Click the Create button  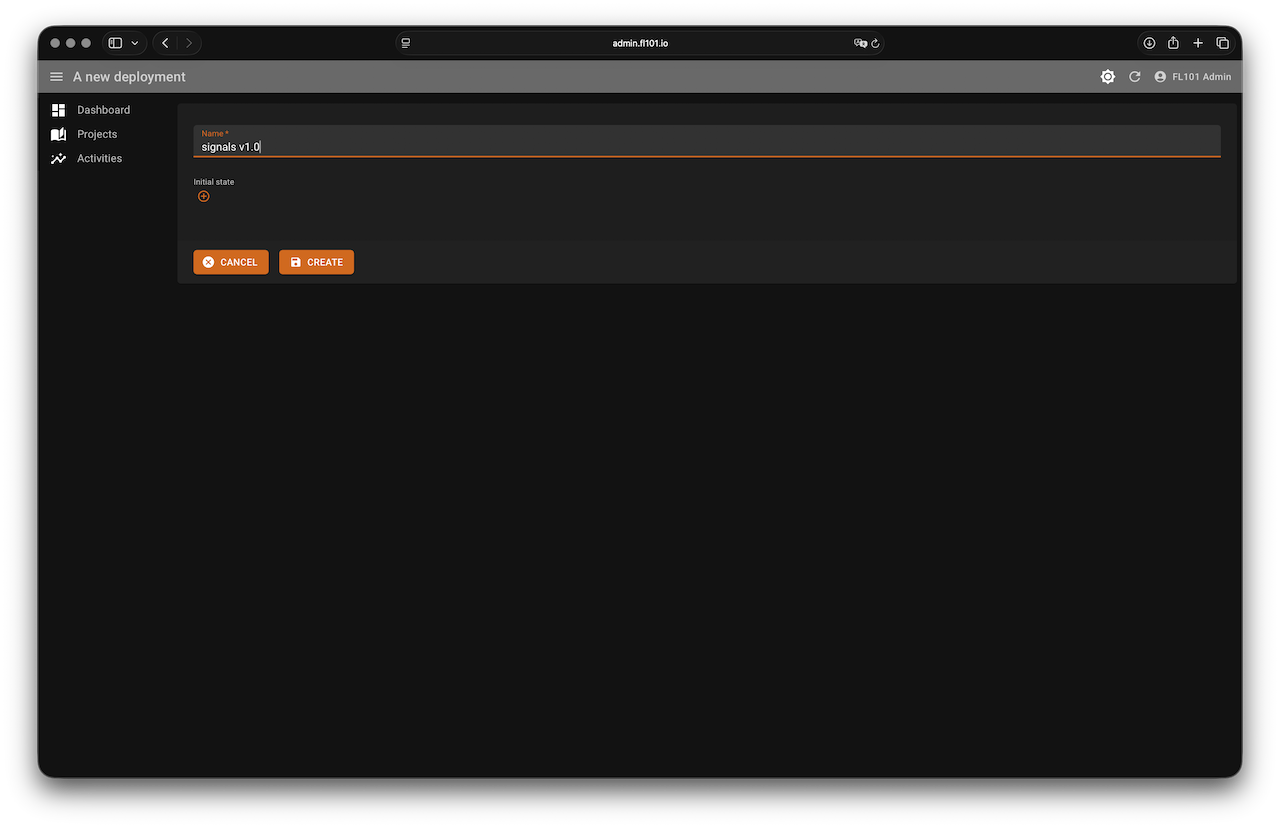point(316,262)
